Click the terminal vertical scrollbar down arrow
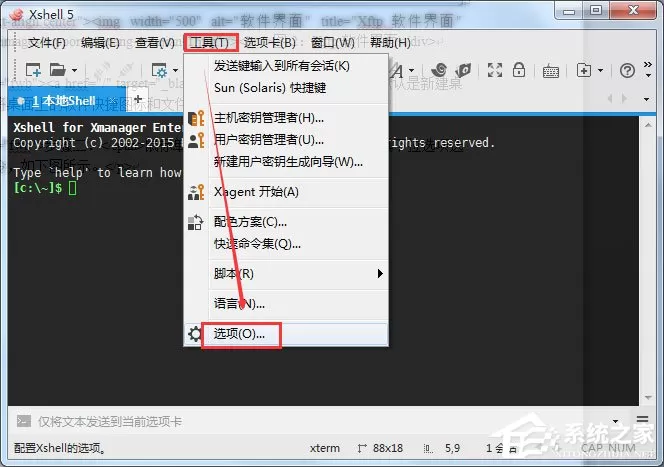Image resolution: width=664 pixels, height=467 pixels. click(648, 398)
